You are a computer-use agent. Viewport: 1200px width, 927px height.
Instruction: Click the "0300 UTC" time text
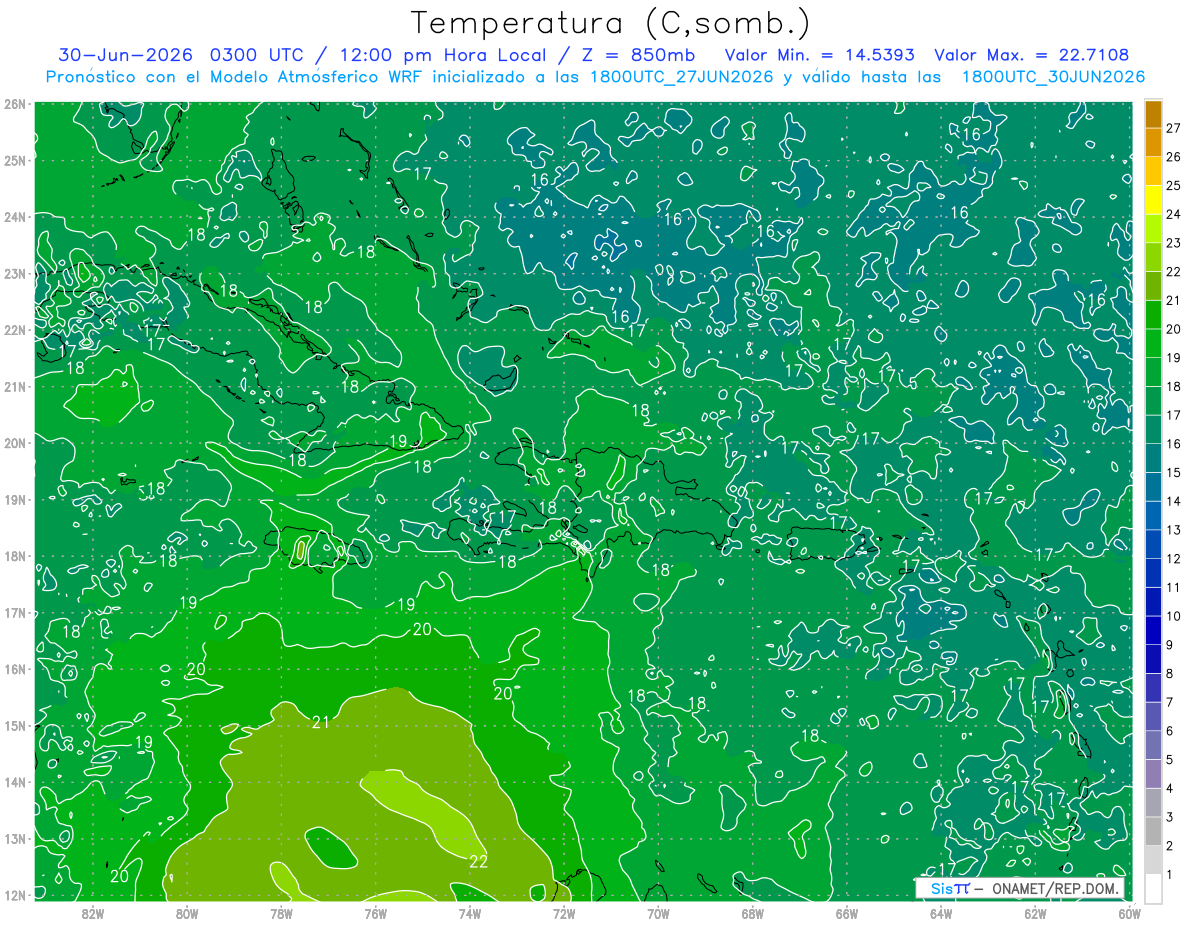(x=257, y=55)
